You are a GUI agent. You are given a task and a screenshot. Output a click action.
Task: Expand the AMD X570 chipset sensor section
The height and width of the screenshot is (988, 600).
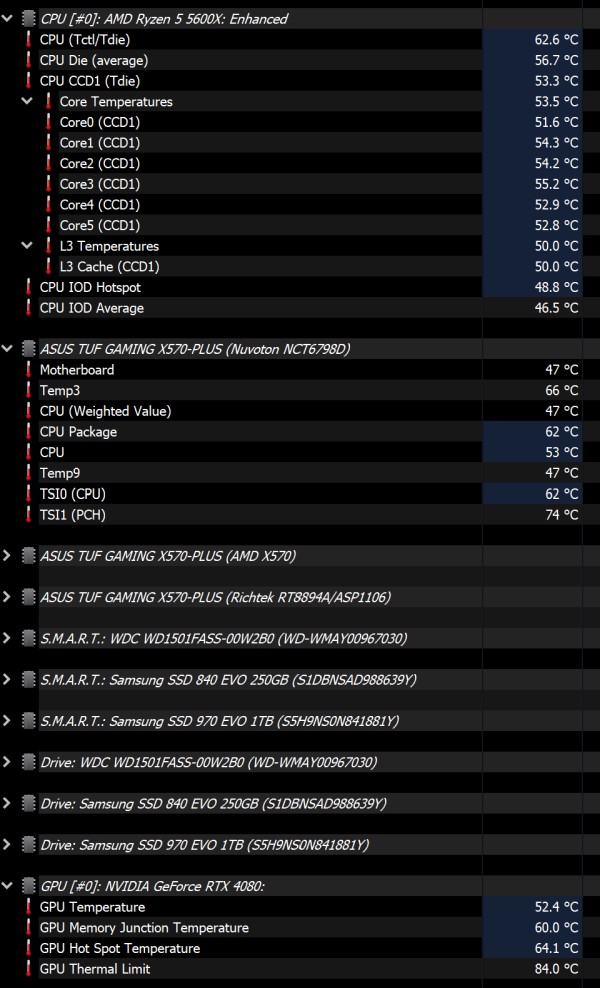coord(9,555)
